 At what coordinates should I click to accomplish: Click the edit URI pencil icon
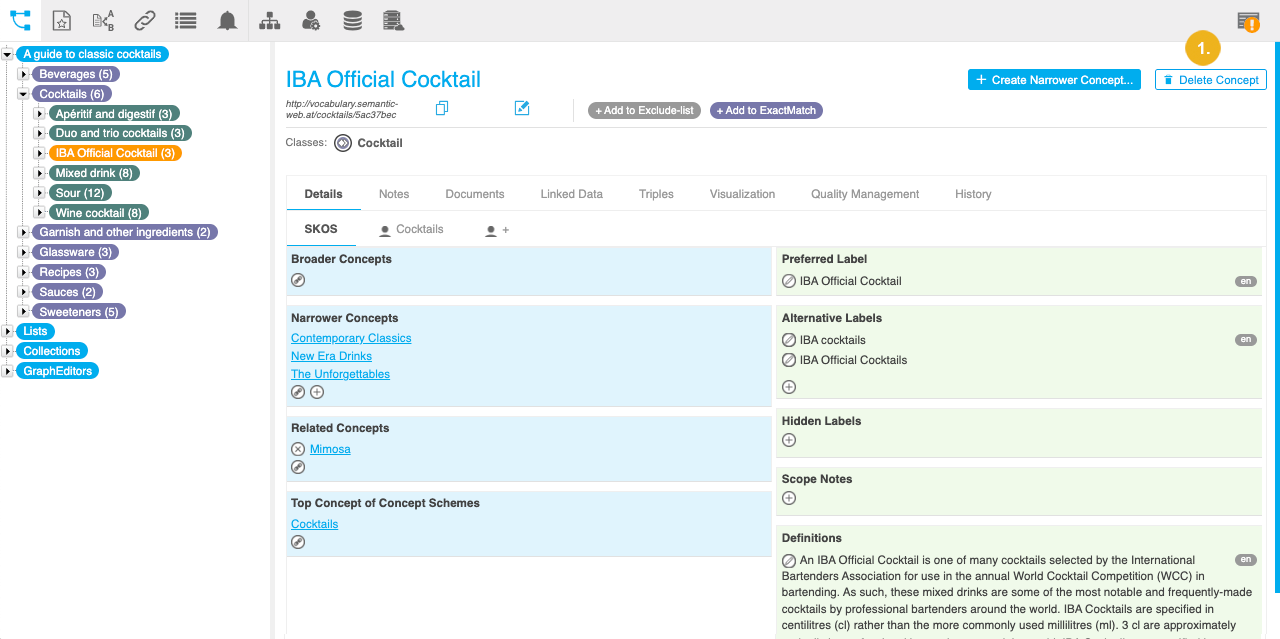coord(522,108)
